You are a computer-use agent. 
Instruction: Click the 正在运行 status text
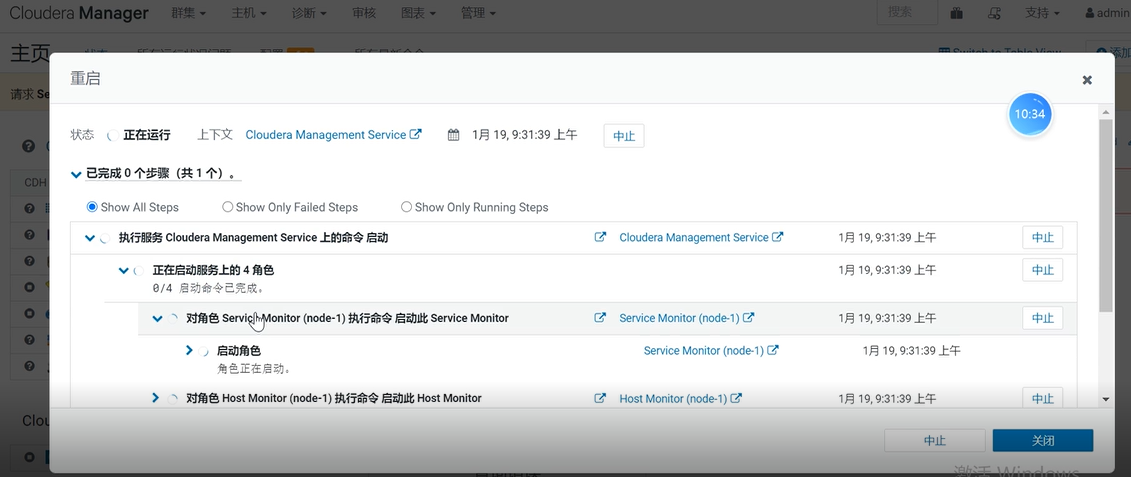coord(147,135)
